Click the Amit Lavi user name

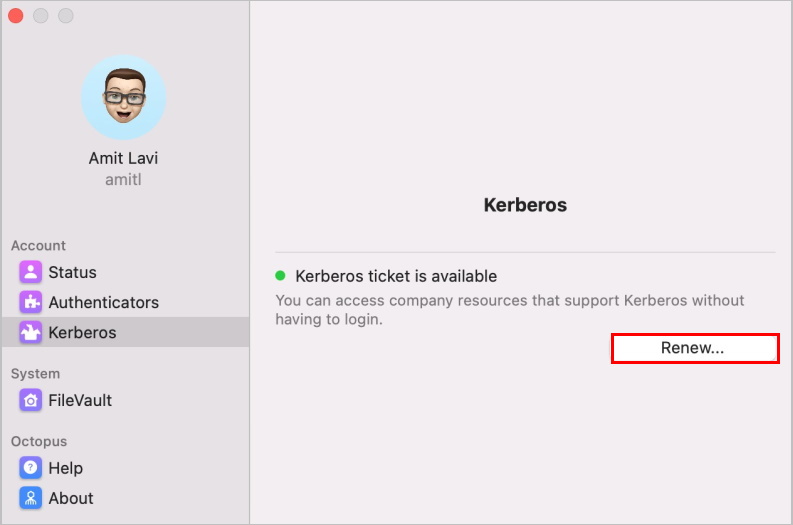pyautogui.click(x=123, y=158)
